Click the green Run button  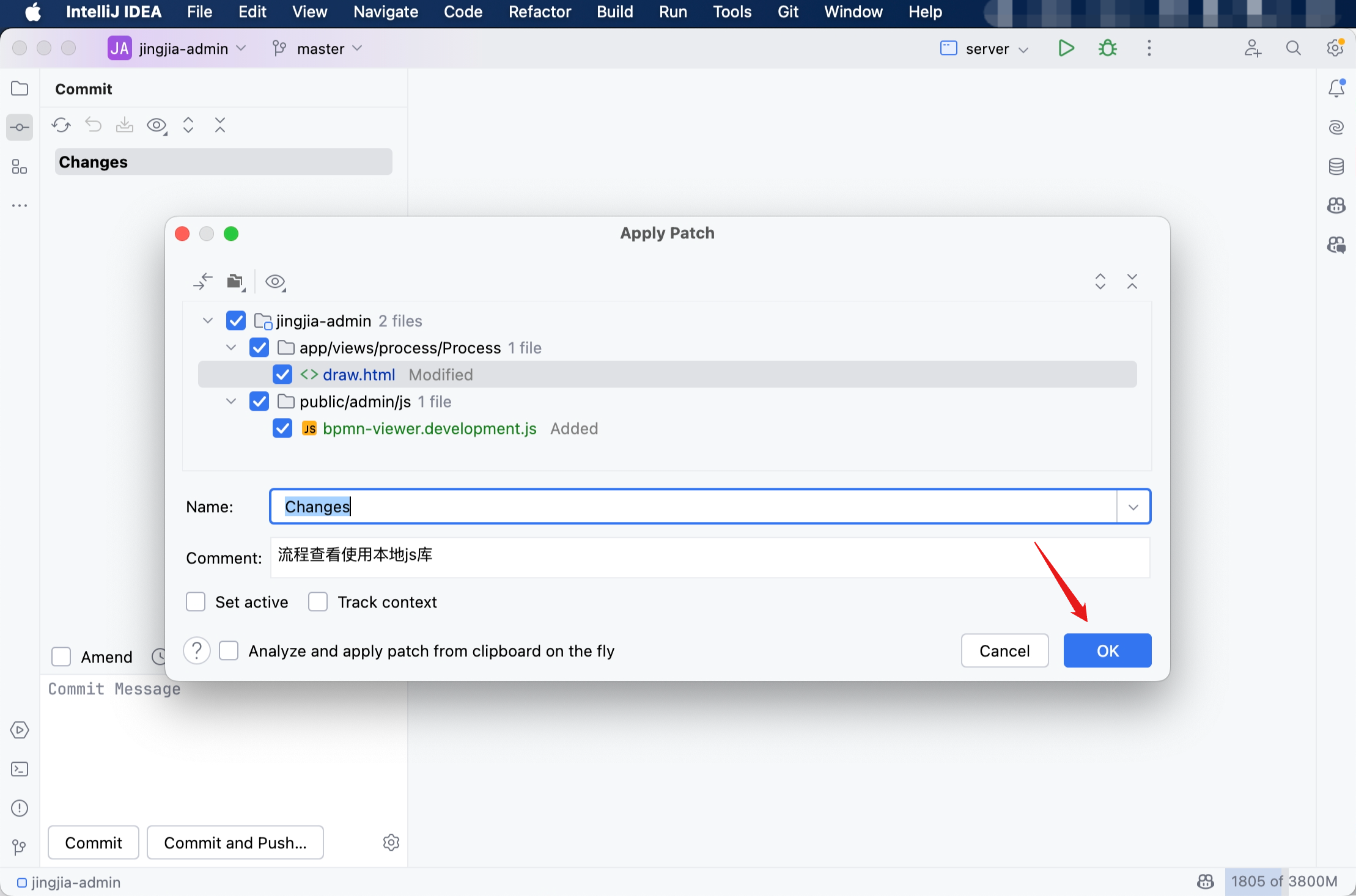[x=1066, y=48]
